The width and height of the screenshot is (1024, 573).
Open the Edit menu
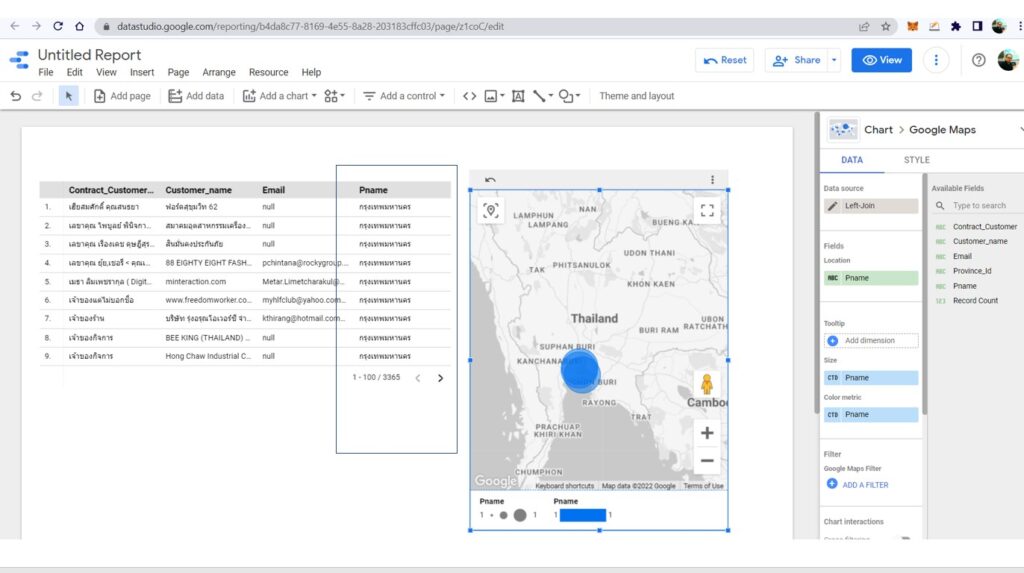tap(74, 73)
